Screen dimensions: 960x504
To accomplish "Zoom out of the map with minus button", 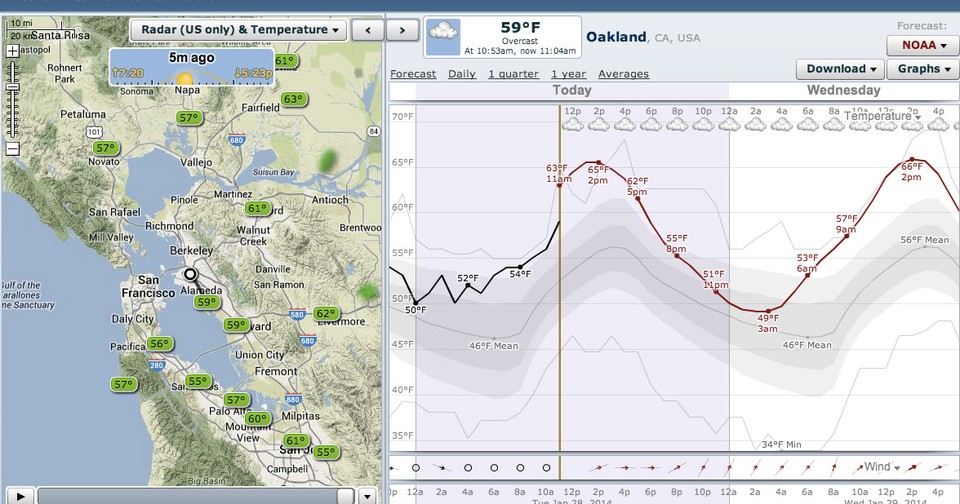I will (x=12, y=149).
